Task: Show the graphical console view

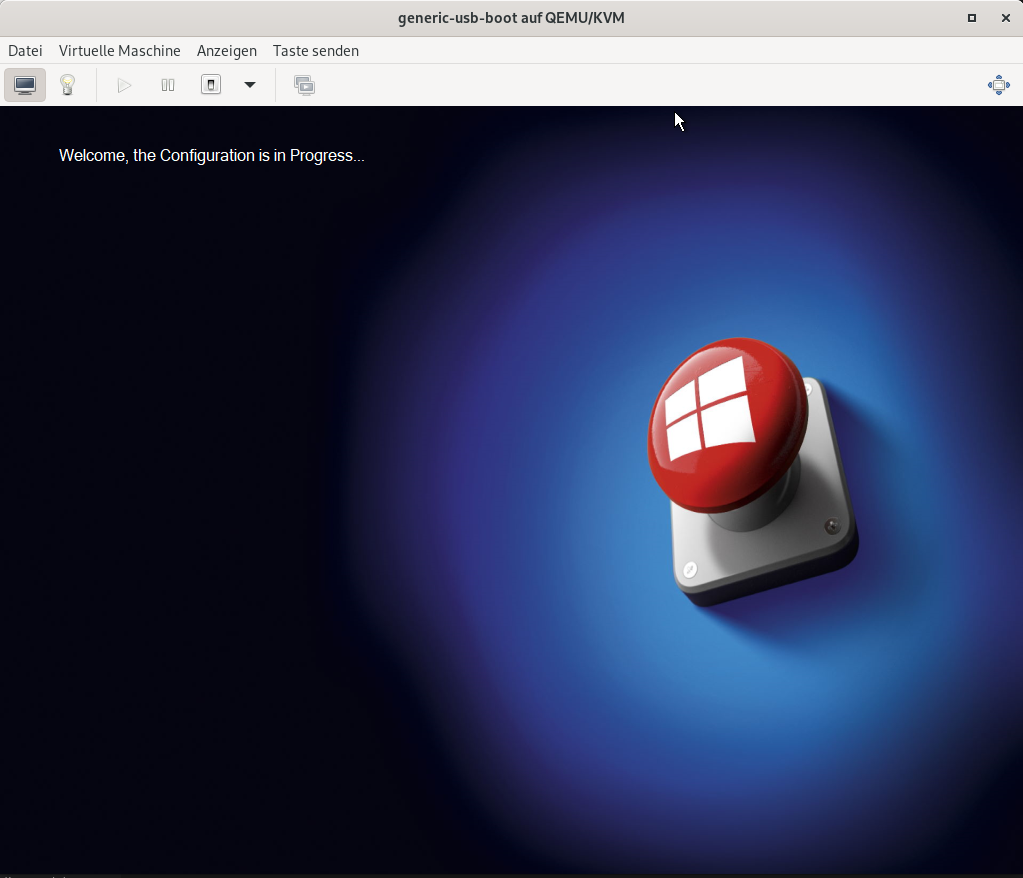Action: point(25,85)
